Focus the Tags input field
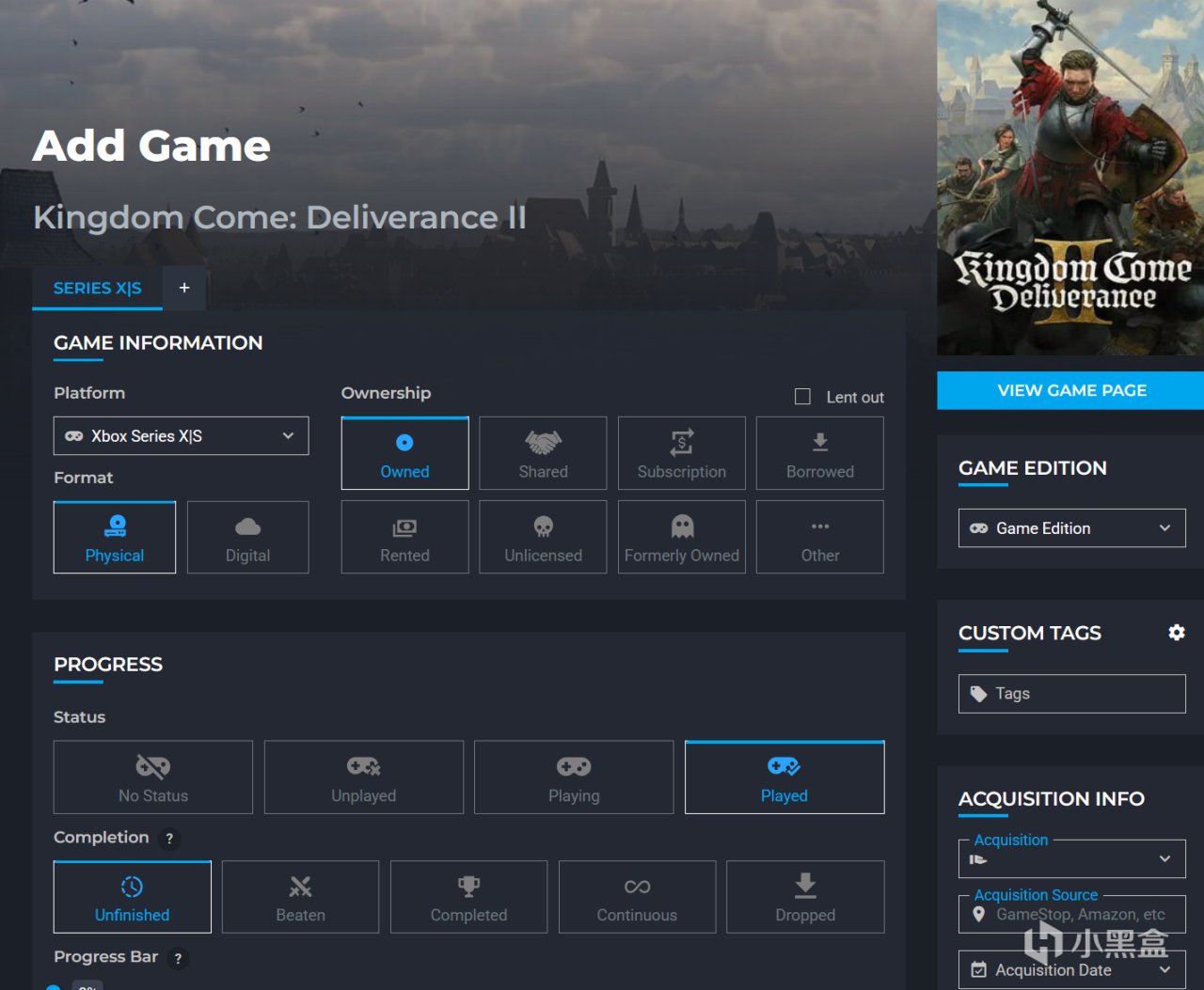 click(1072, 694)
